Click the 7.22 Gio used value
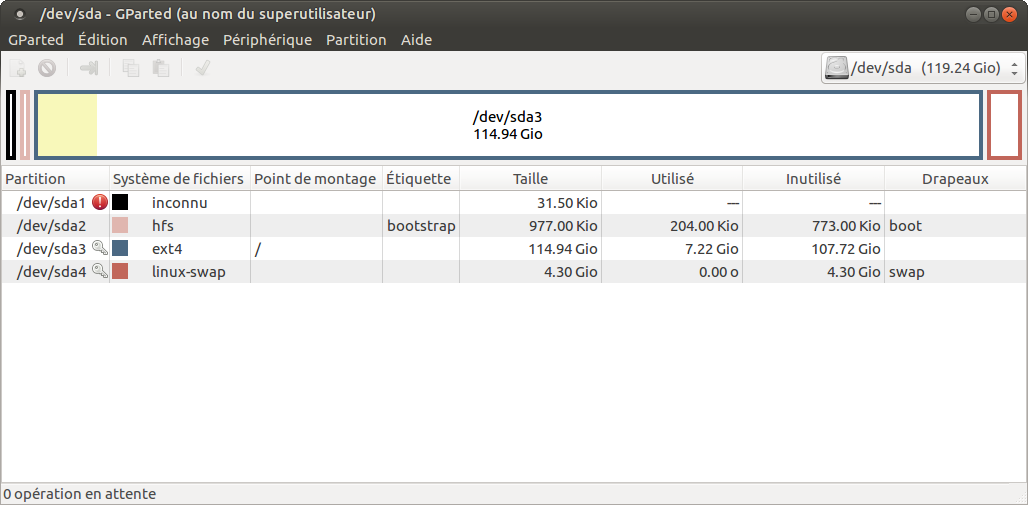Screen dimensions: 1028x505 pyautogui.click(x=713, y=249)
